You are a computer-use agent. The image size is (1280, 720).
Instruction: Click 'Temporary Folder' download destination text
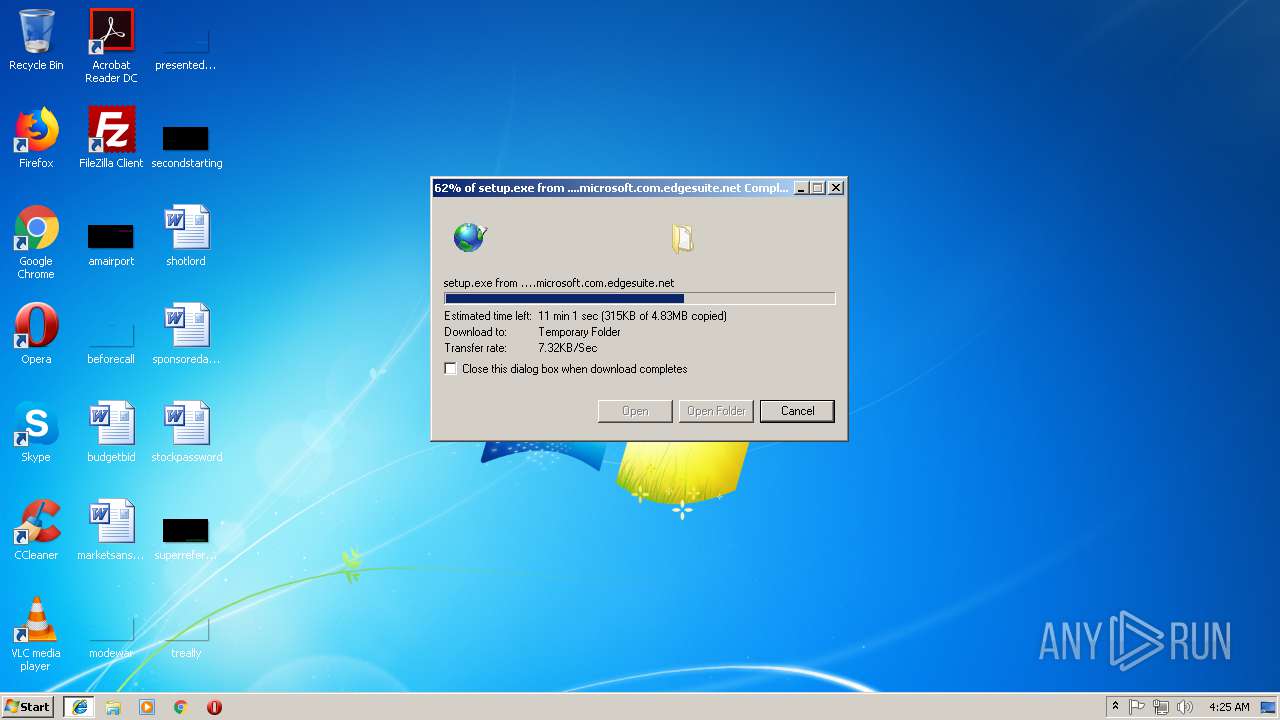tap(579, 332)
